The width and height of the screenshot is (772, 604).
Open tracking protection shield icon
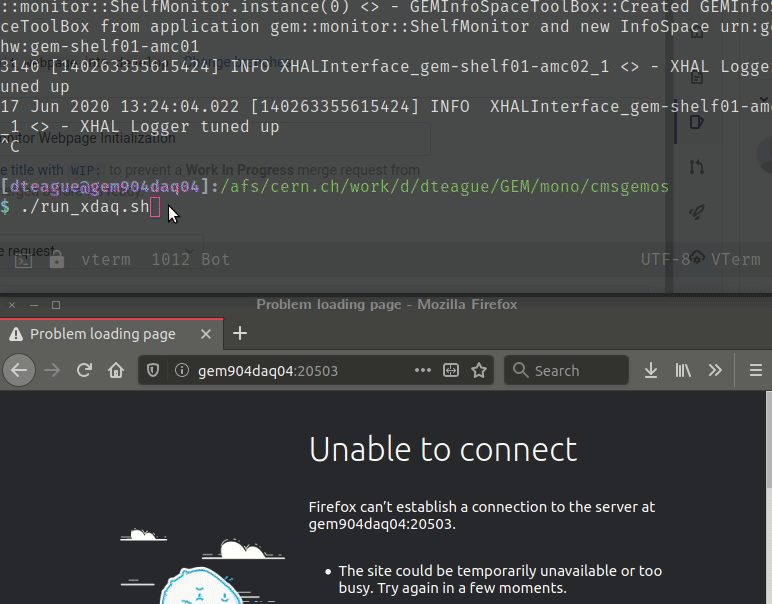153,370
